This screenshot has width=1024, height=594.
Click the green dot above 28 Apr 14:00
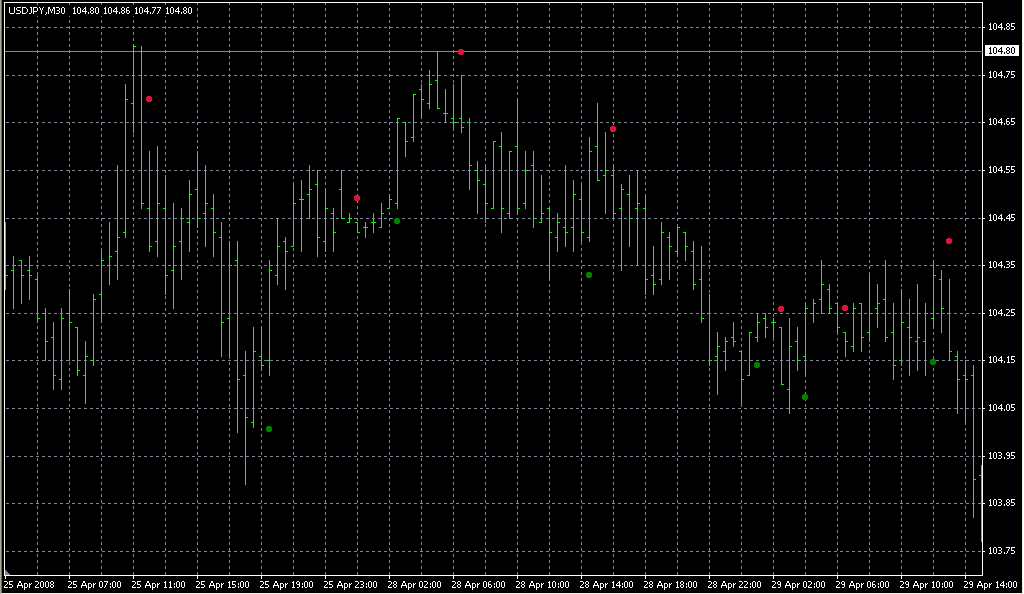click(x=589, y=275)
